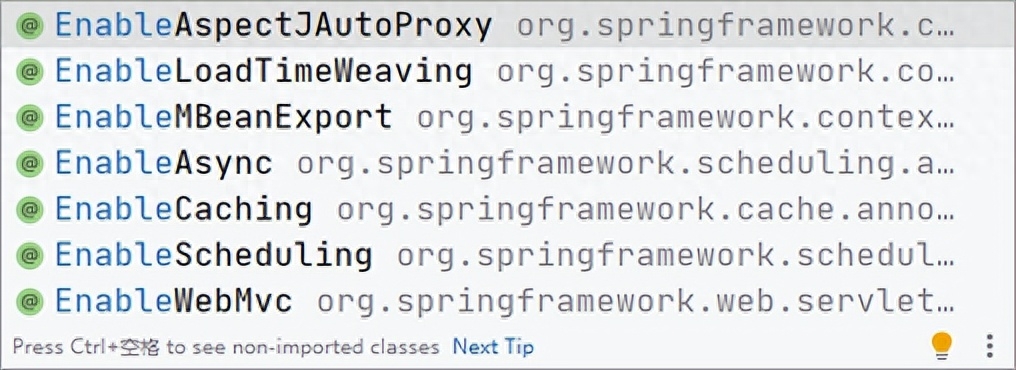Screen dimensions: 1016x370
Task: Select the EnableScheduling suggestion
Action: (508, 256)
